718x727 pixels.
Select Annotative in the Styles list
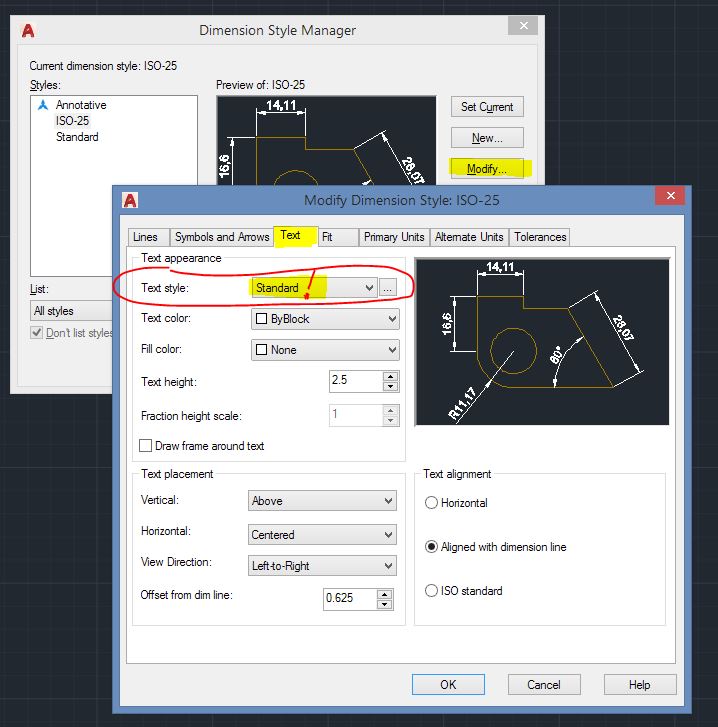pyautogui.click(x=81, y=105)
